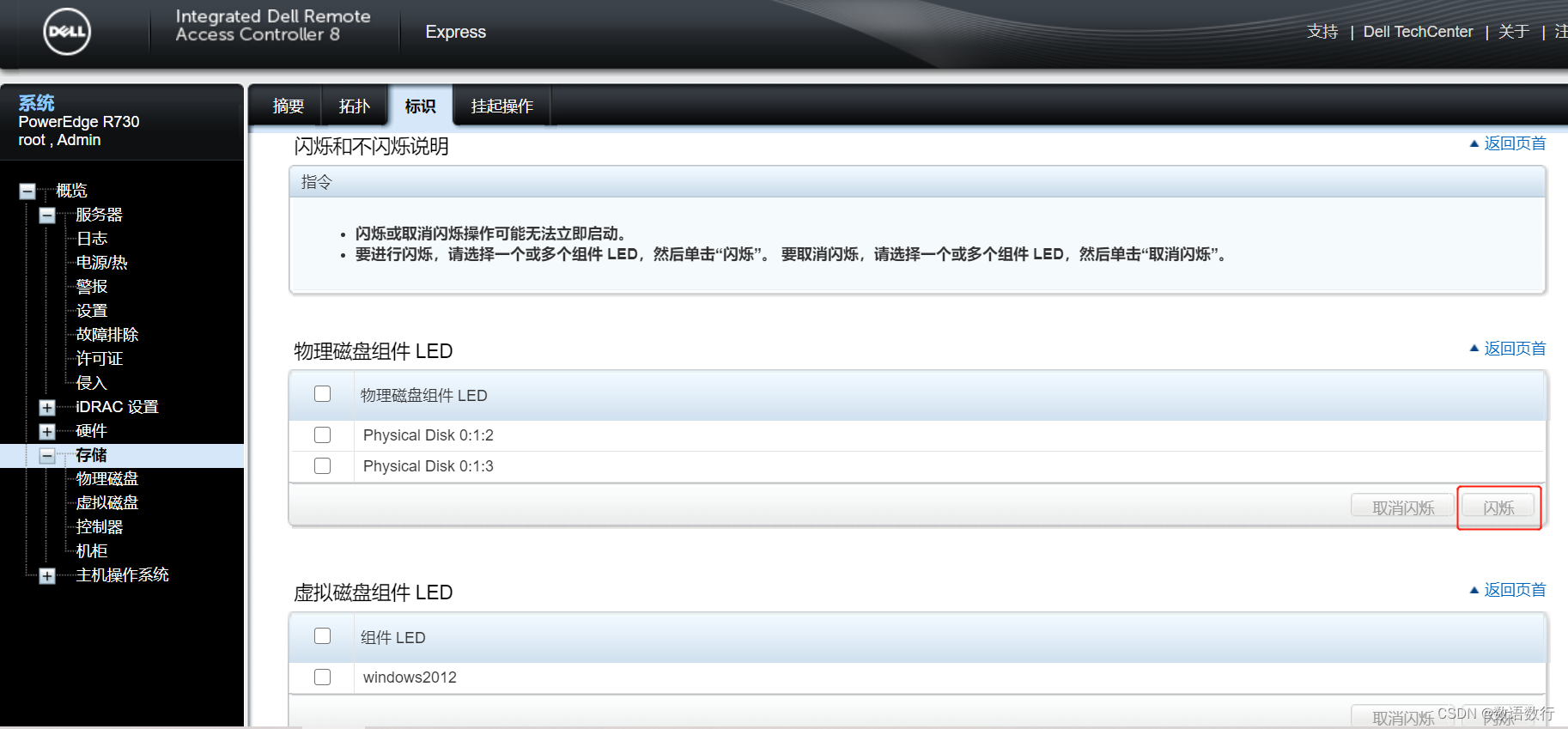Click the windows2012 row text
Image resolution: width=1568 pixels, height=729 pixels.
(x=410, y=677)
